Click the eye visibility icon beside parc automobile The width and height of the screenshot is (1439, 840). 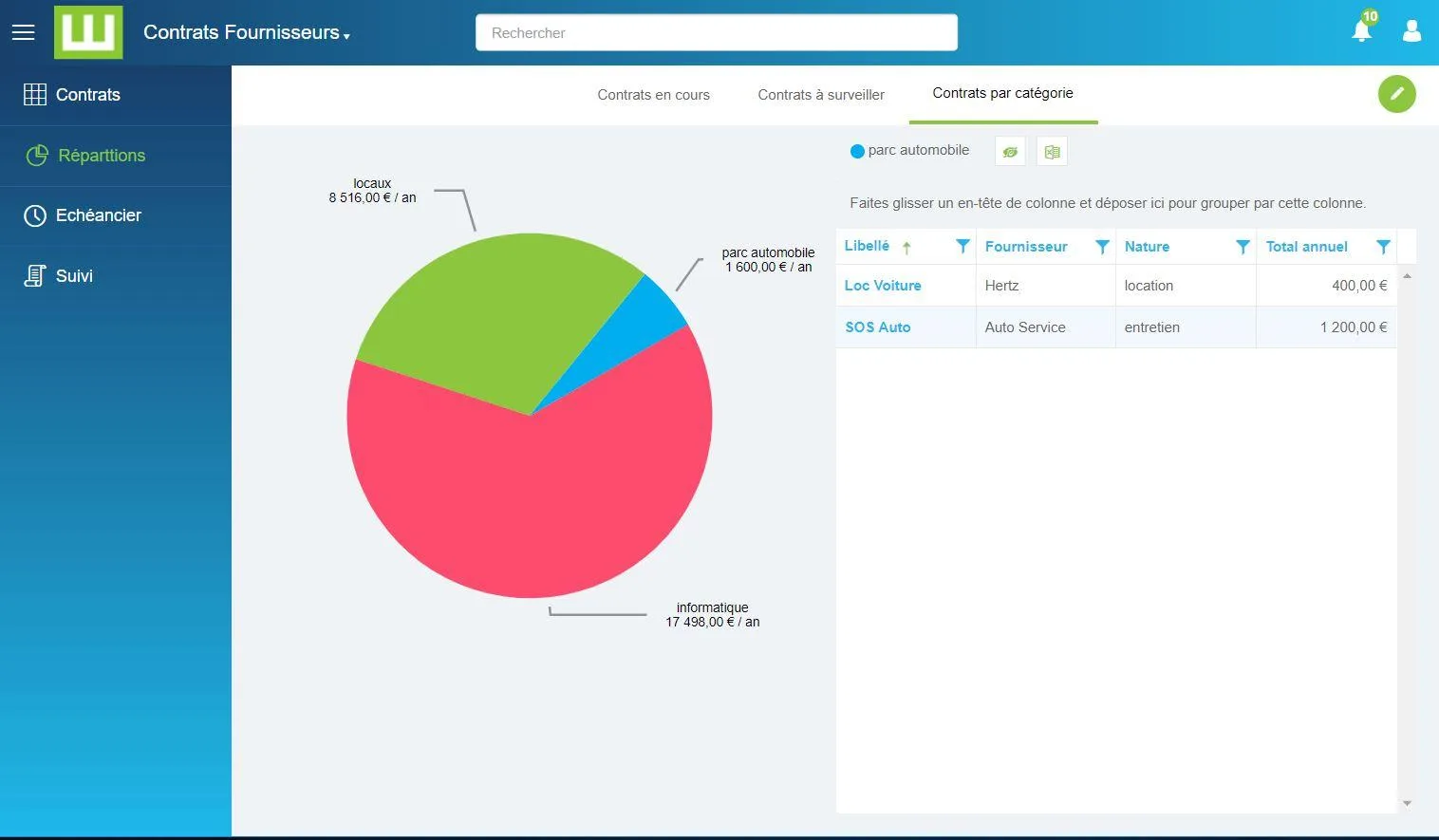pos(1010,152)
